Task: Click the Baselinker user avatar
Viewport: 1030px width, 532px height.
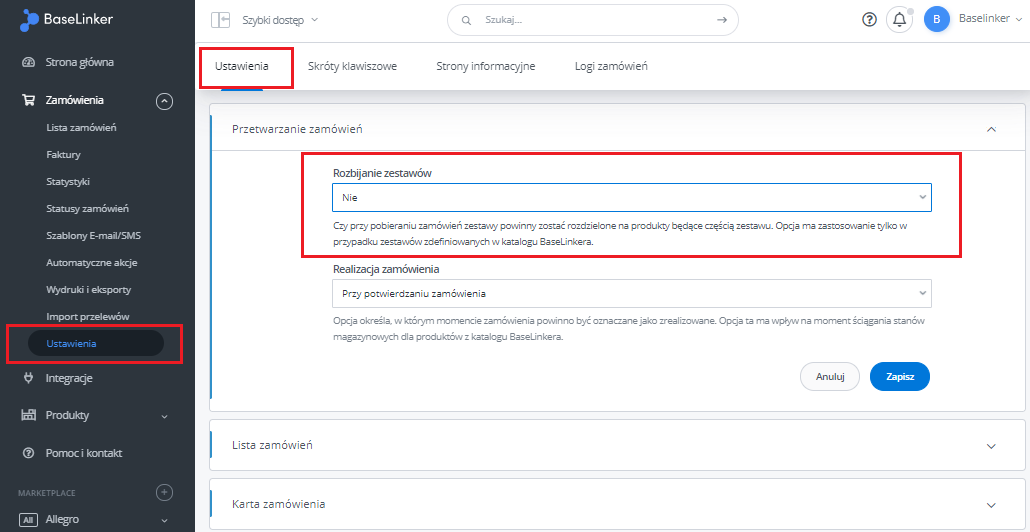Action: coord(937,20)
